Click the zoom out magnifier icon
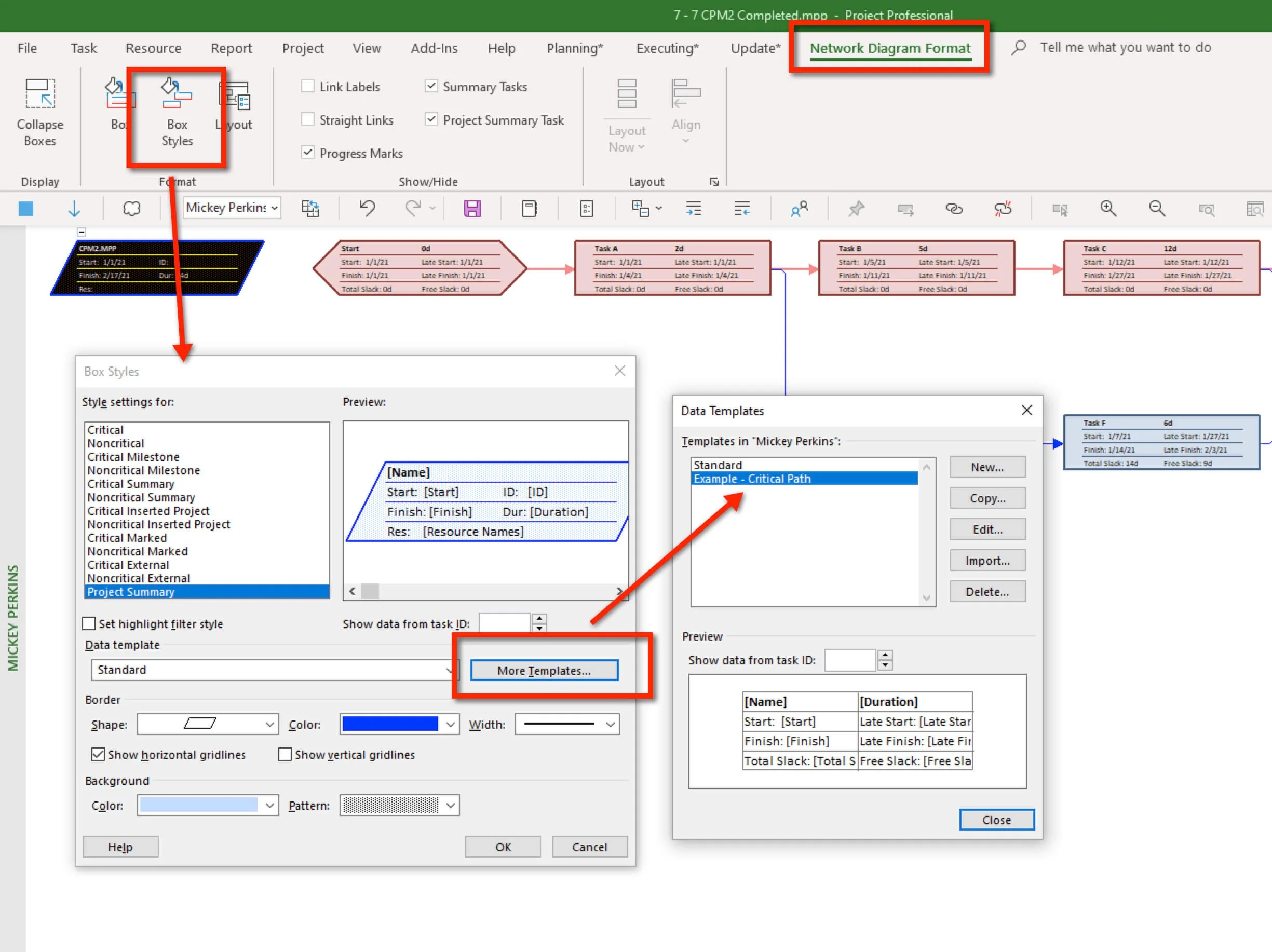1272x952 pixels. click(1157, 208)
